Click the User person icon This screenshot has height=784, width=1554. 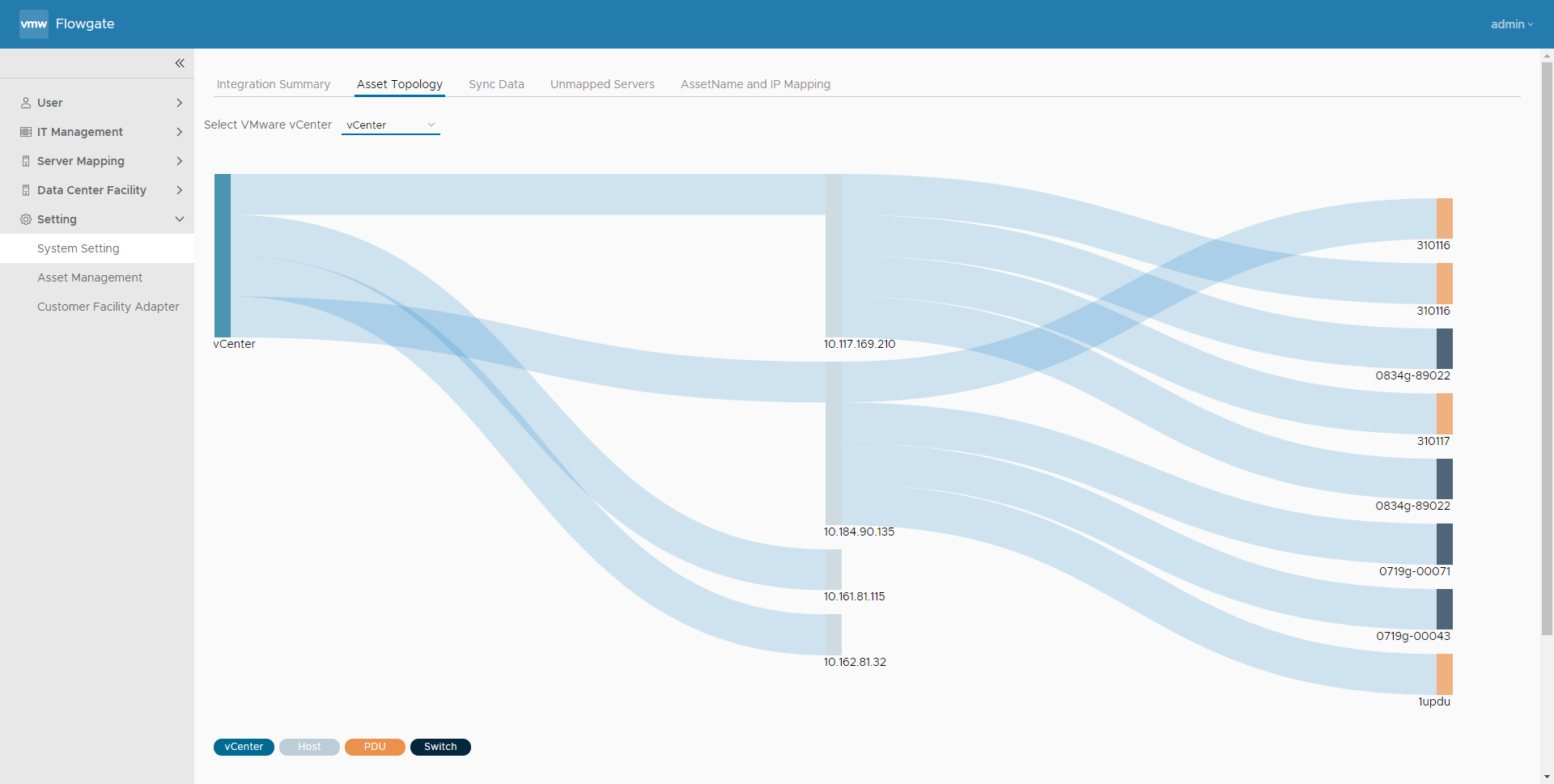pyautogui.click(x=26, y=103)
